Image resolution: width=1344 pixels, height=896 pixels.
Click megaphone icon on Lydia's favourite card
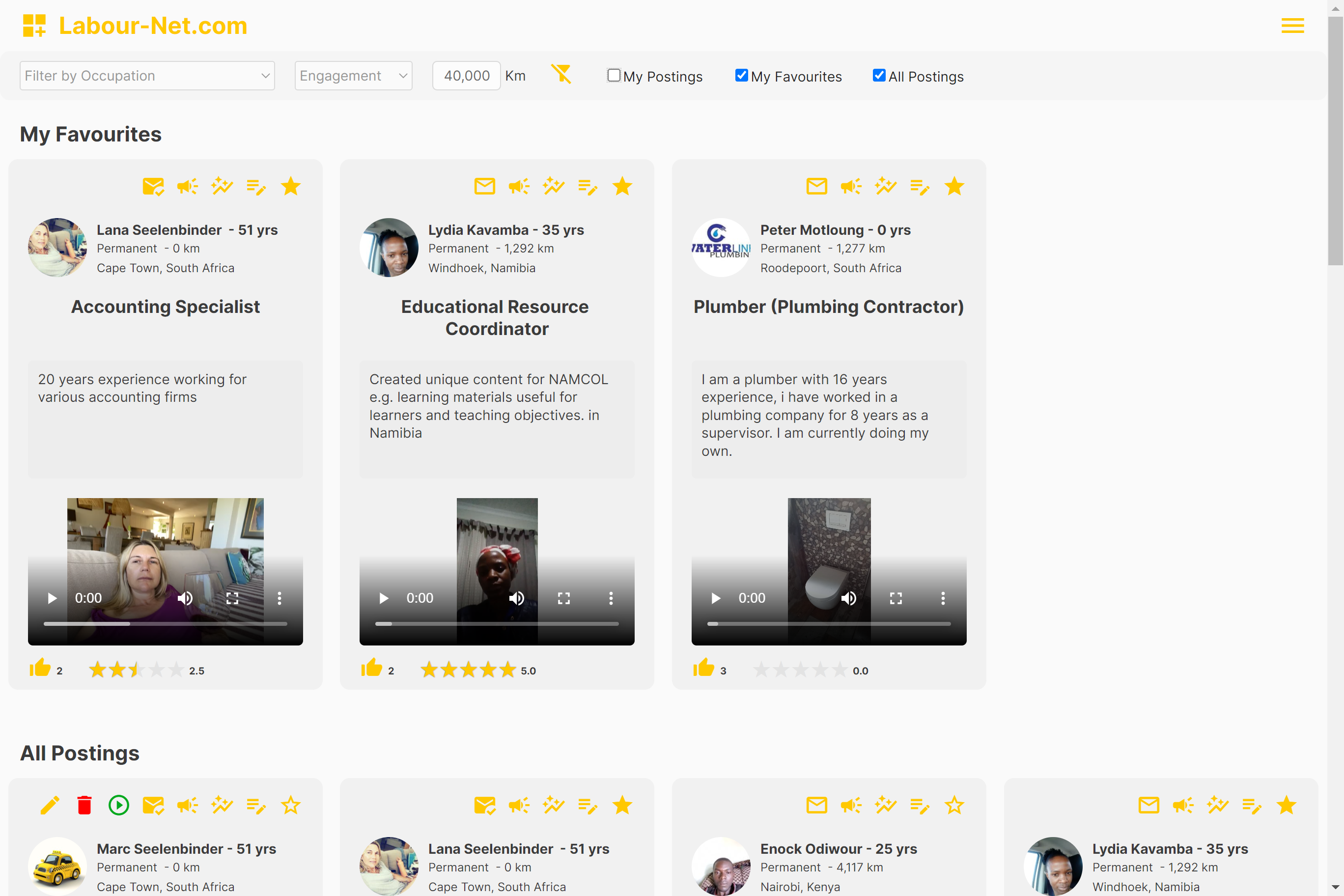tap(519, 186)
